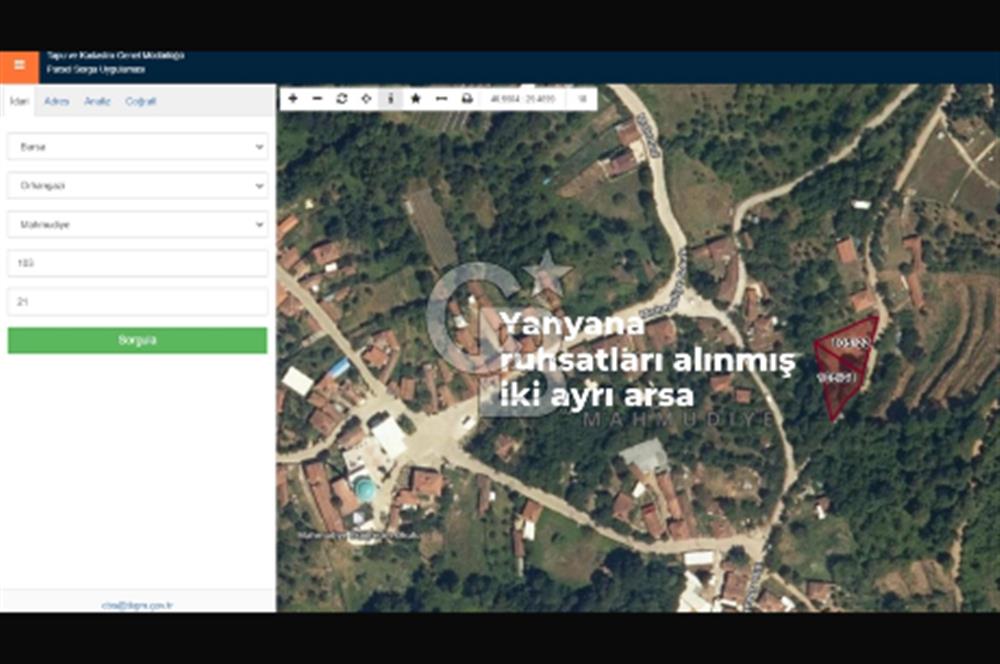Open the orange hamburger menu
Viewport: 1000px width, 664px height.
pos(19,66)
